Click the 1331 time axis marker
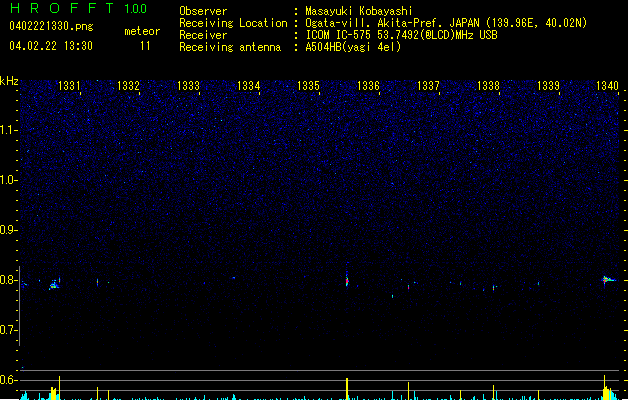 coord(69,86)
